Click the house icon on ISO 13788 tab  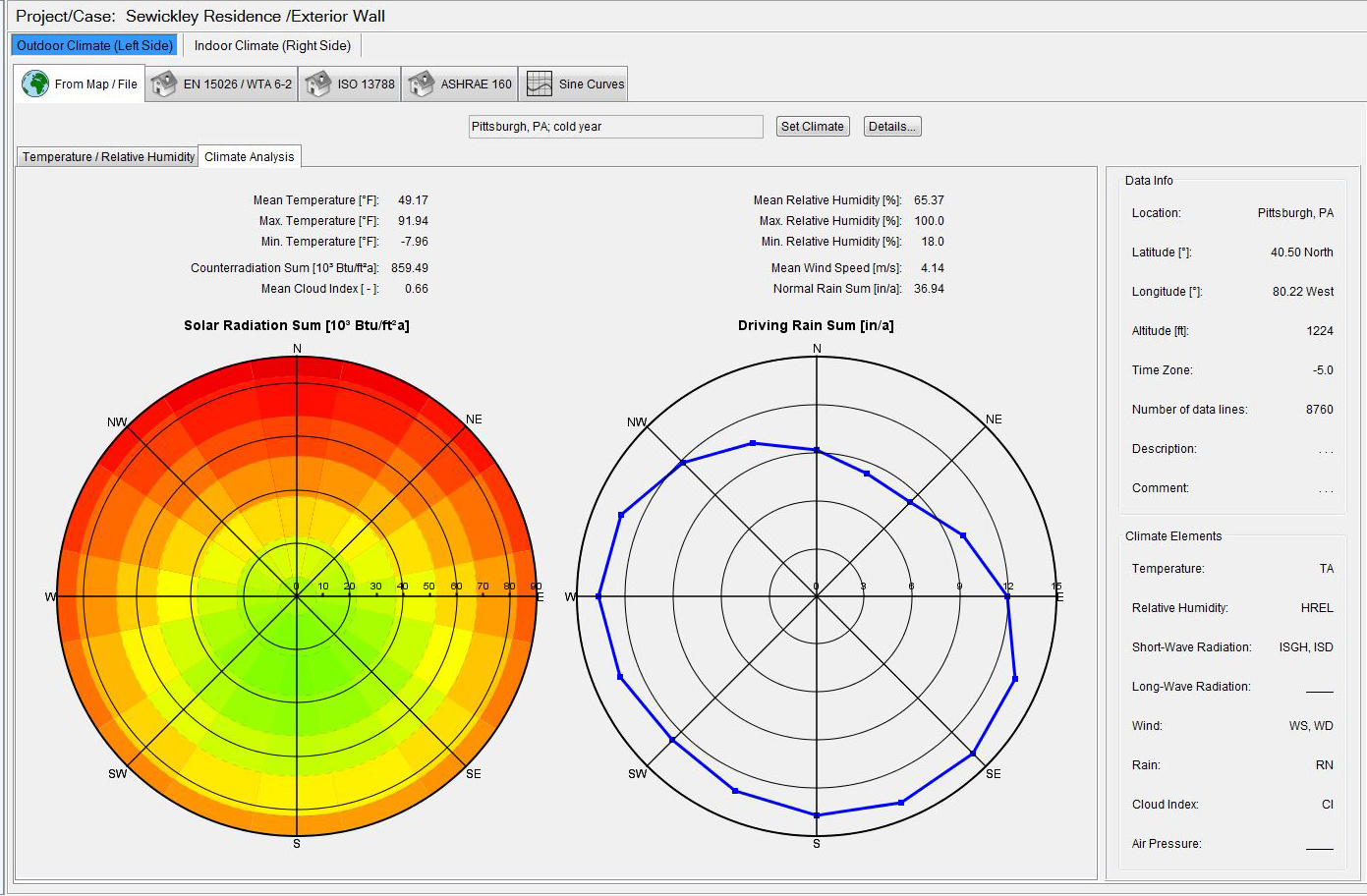click(x=317, y=84)
